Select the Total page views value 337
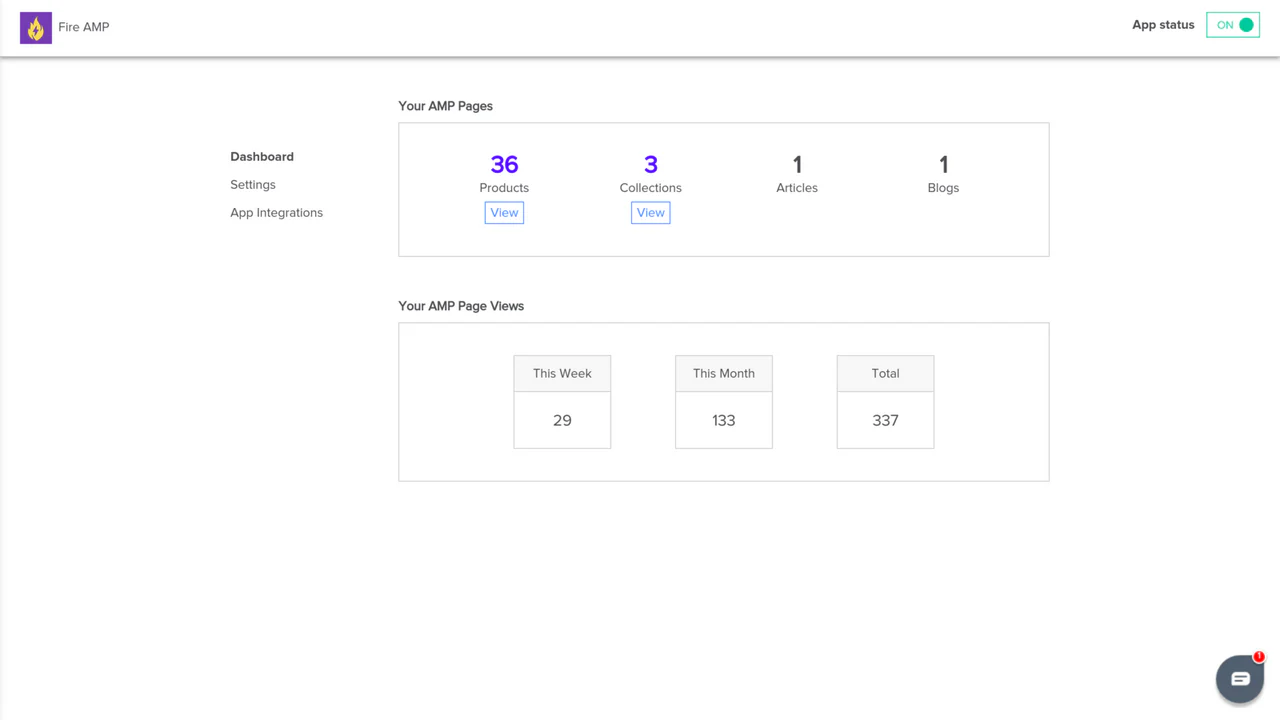The height and width of the screenshot is (720, 1280). (x=885, y=421)
